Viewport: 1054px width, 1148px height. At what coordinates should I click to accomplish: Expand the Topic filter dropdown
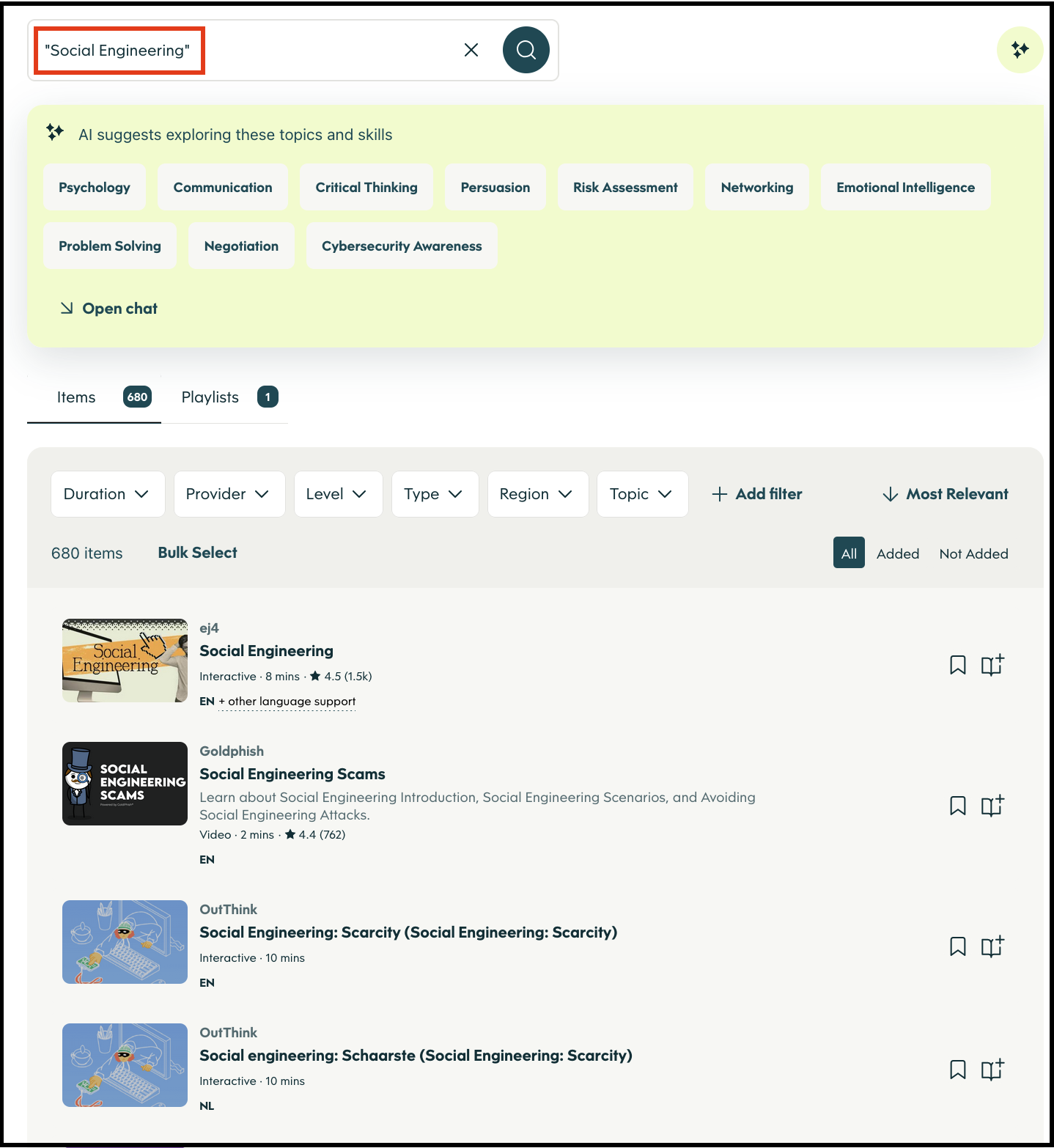click(x=642, y=494)
